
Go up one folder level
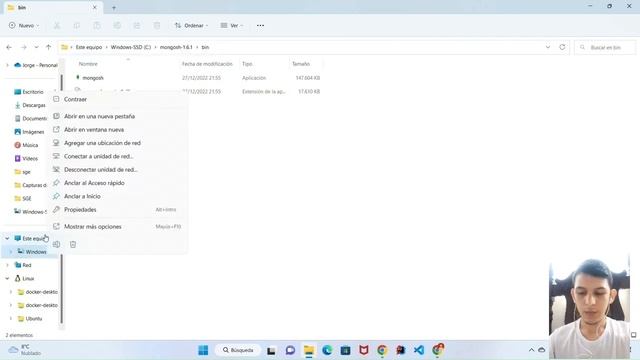pos(49,47)
